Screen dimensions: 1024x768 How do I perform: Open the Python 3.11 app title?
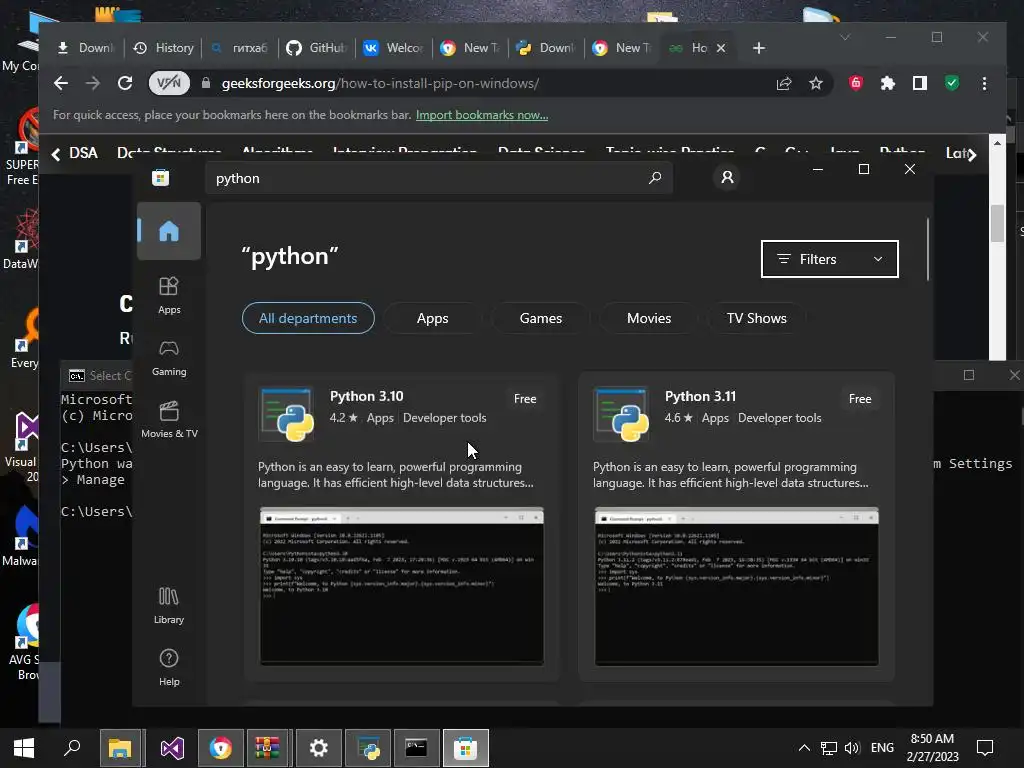coord(700,396)
